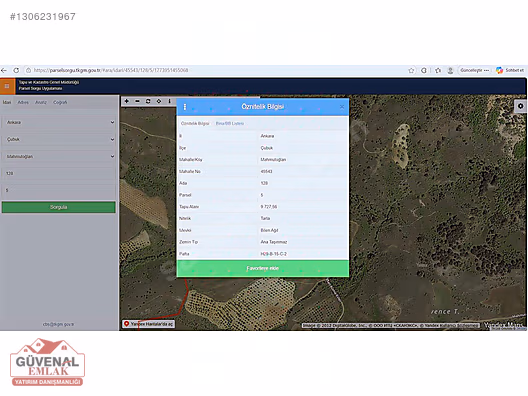
Task: Click the Mahalle No value 45543
Action: click(266, 171)
